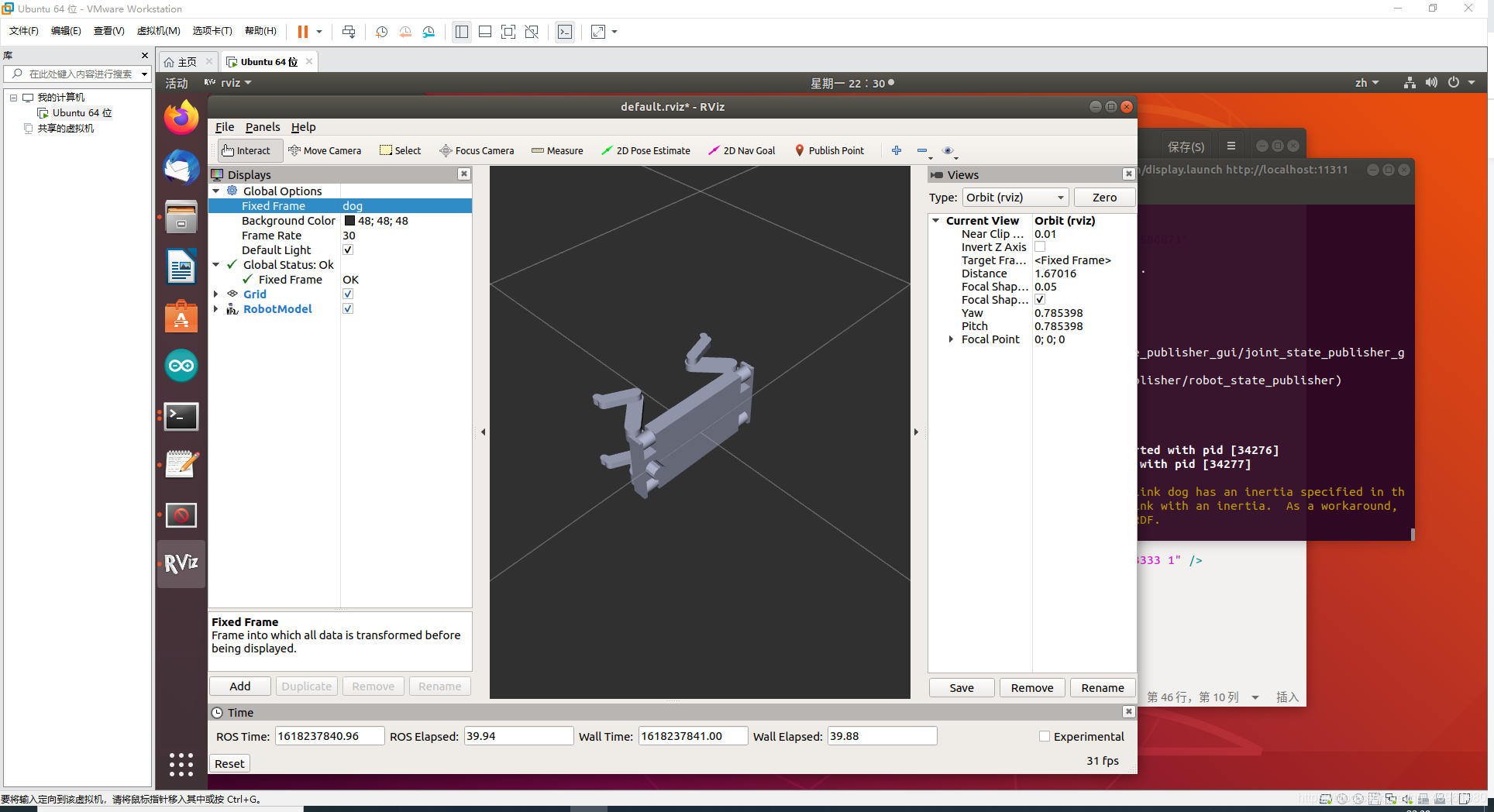Choose the Move Camera tool
This screenshot has height=812, width=1494.
pyautogui.click(x=325, y=150)
